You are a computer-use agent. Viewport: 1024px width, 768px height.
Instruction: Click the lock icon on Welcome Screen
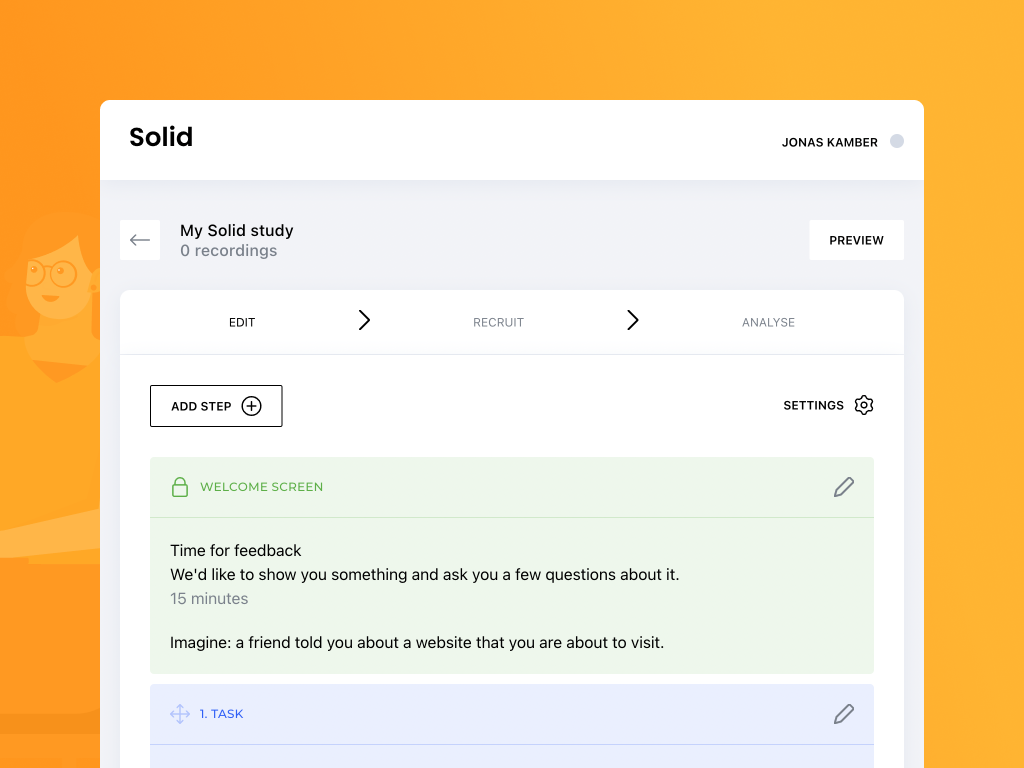click(x=180, y=487)
